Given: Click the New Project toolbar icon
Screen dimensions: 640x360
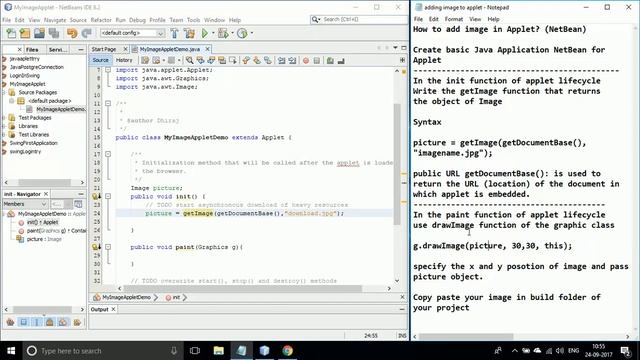Looking at the screenshot, I should click(x=25, y=33).
